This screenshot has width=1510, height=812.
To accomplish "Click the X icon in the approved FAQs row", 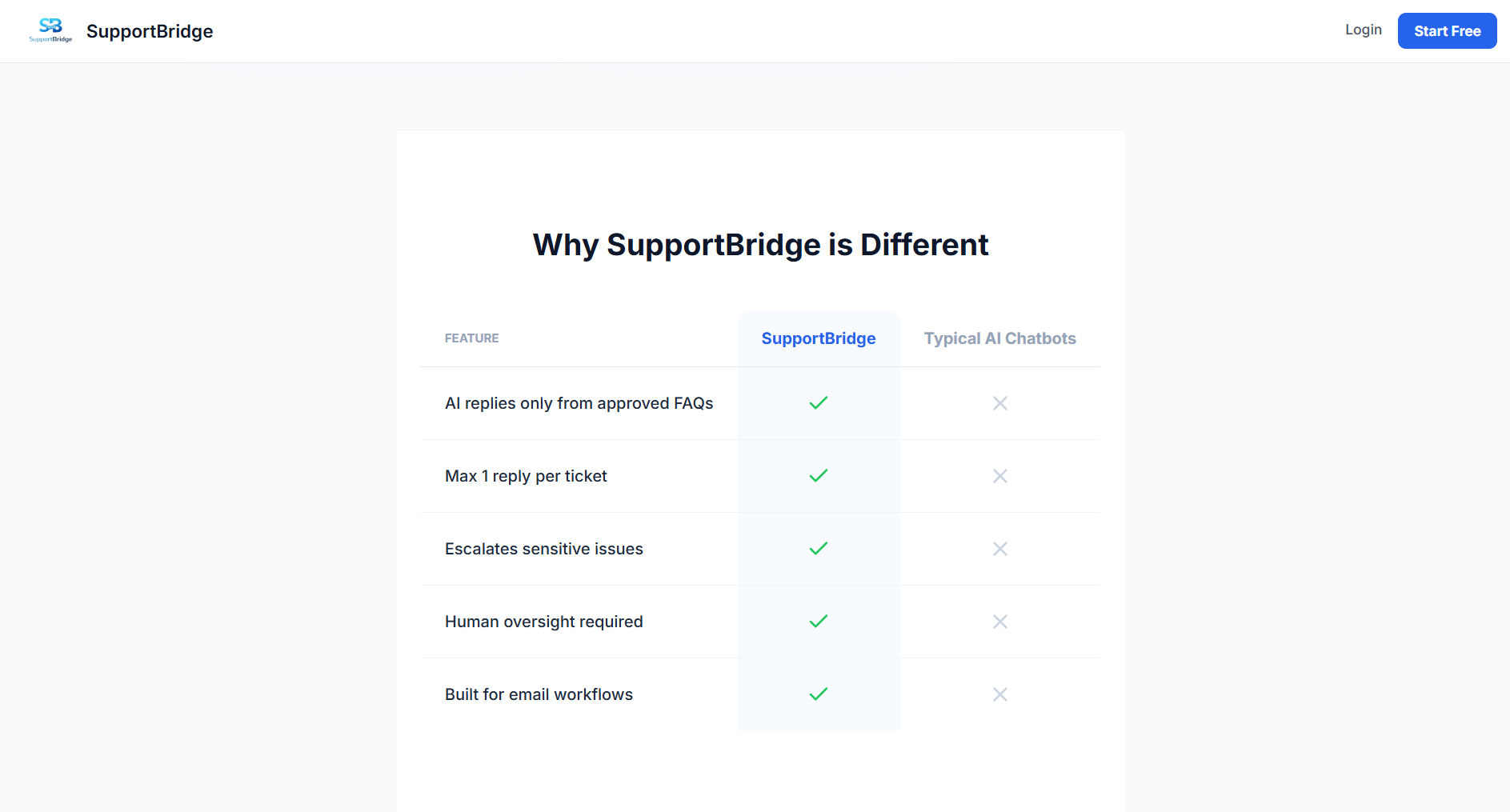I will coord(999,403).
